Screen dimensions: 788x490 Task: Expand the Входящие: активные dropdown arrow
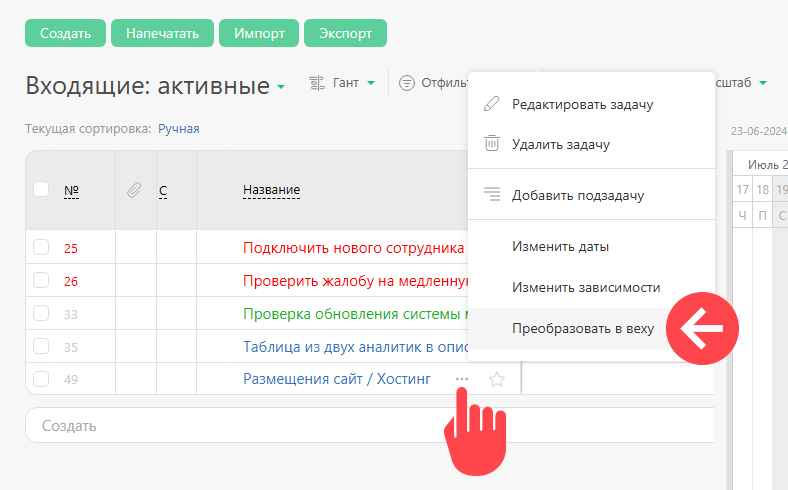(281, 87)
